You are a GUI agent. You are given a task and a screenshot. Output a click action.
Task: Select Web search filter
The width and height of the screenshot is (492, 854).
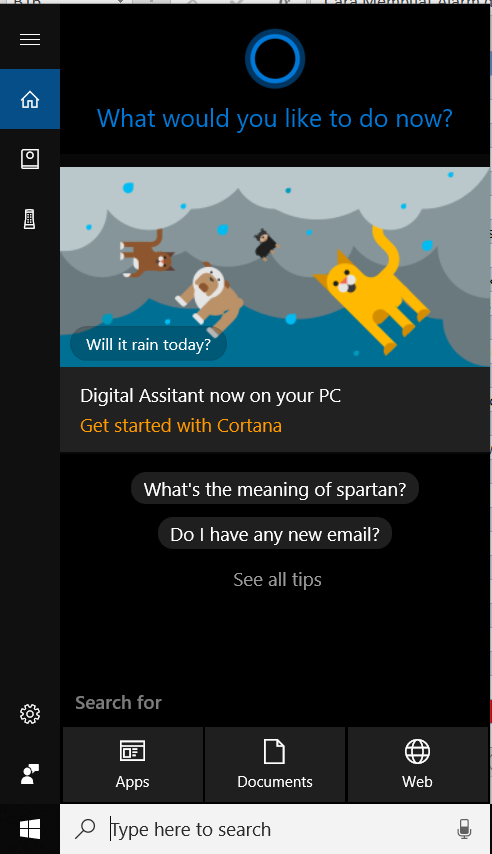click(x=418, y=764)
